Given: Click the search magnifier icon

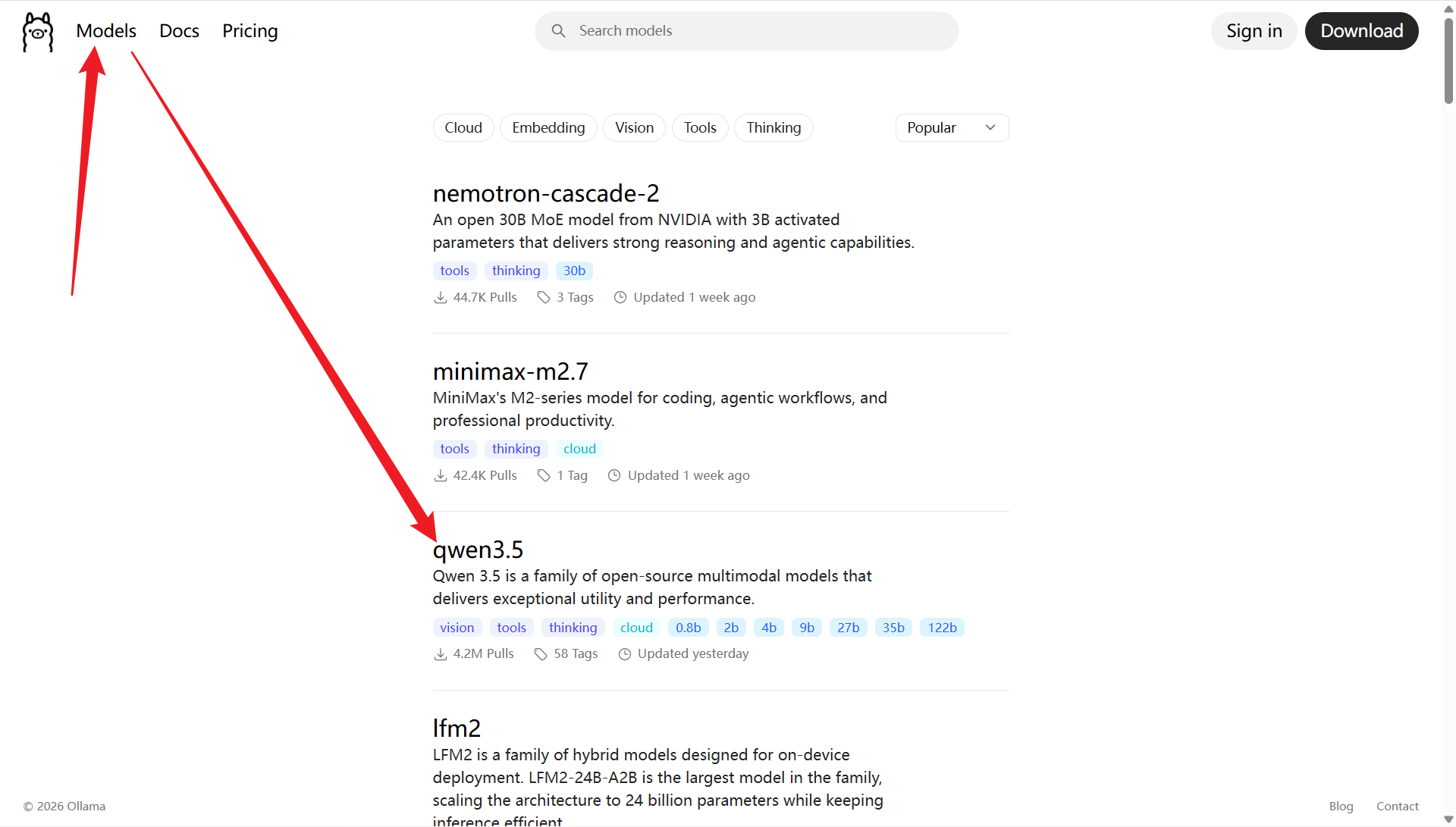Looking at the screenshot, I should pyautogui.click(x=558, y=31).
